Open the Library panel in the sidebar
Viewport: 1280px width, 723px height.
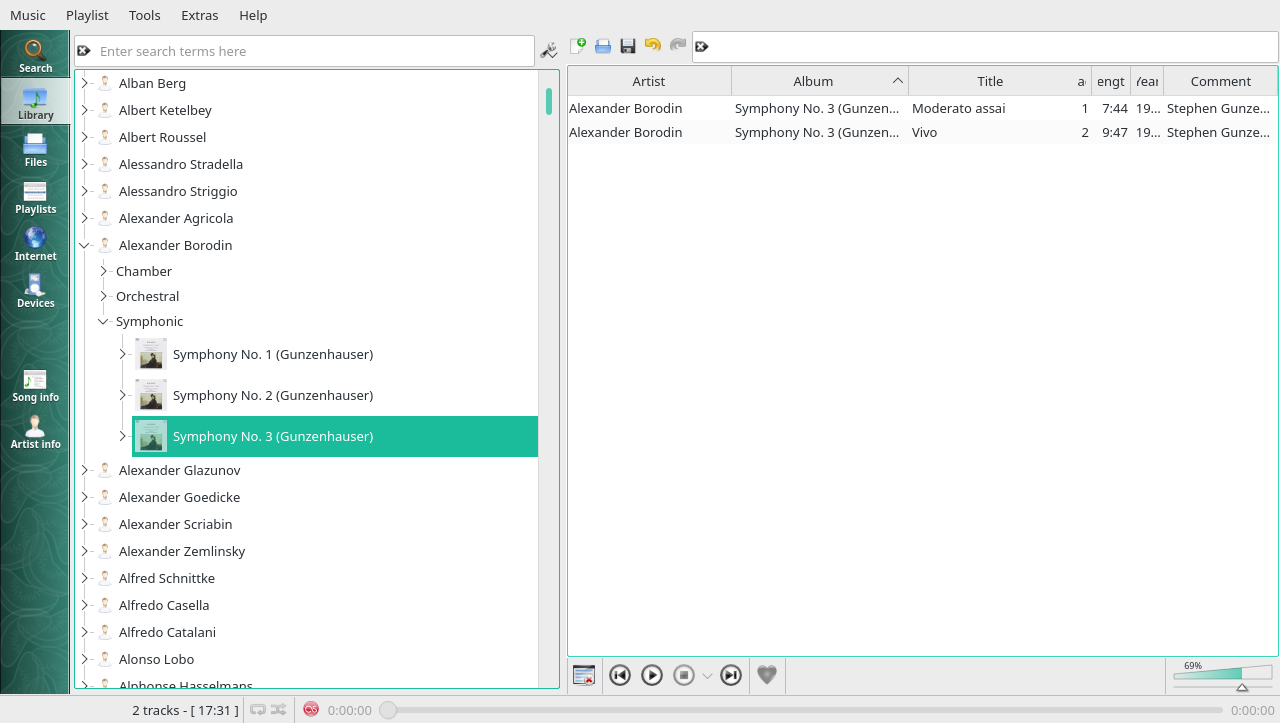pos(35,102)
